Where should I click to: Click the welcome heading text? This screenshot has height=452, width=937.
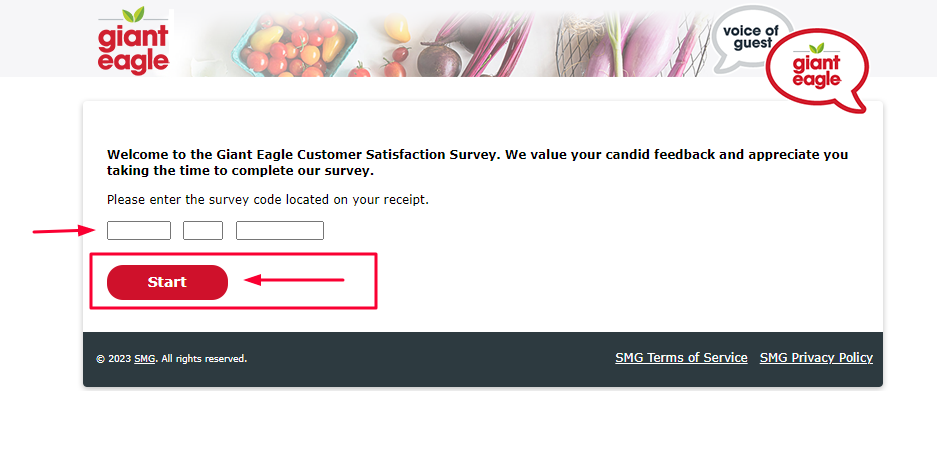coord(477,163)
